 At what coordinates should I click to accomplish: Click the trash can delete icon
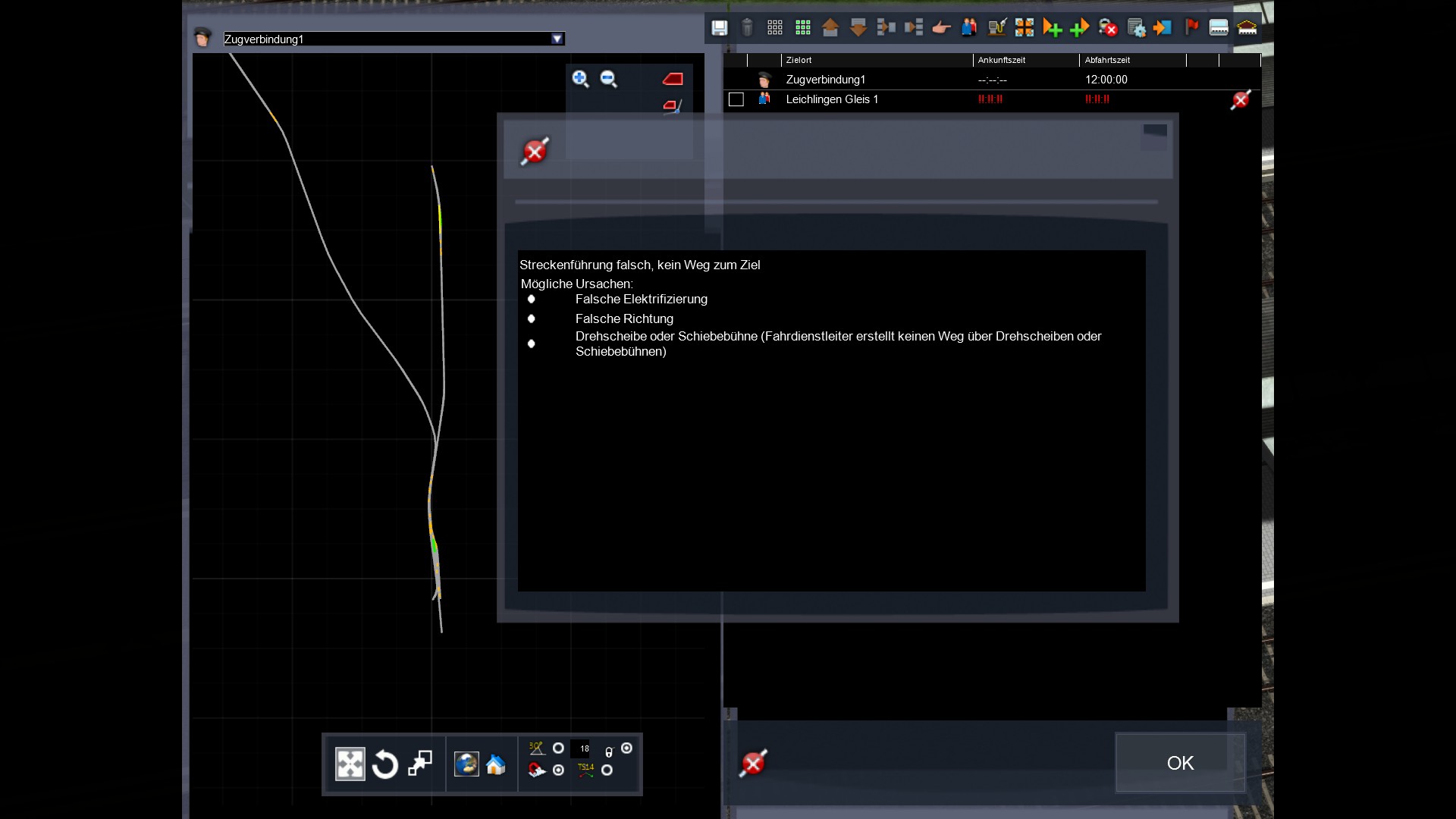(747, 28)
